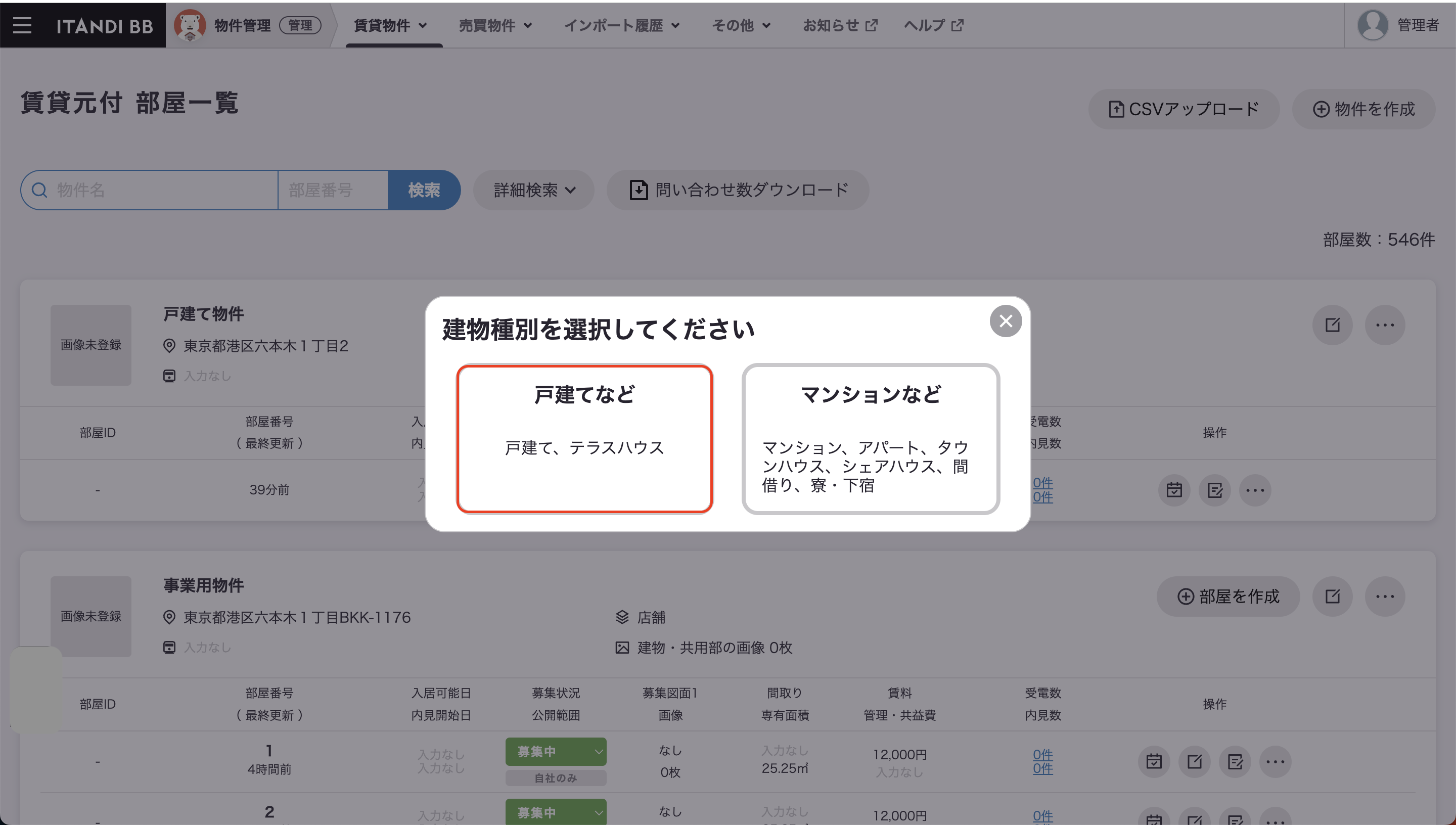
Task: Click 部屋を作成 for 事業用物件
Action: (x=1228, y=597)
